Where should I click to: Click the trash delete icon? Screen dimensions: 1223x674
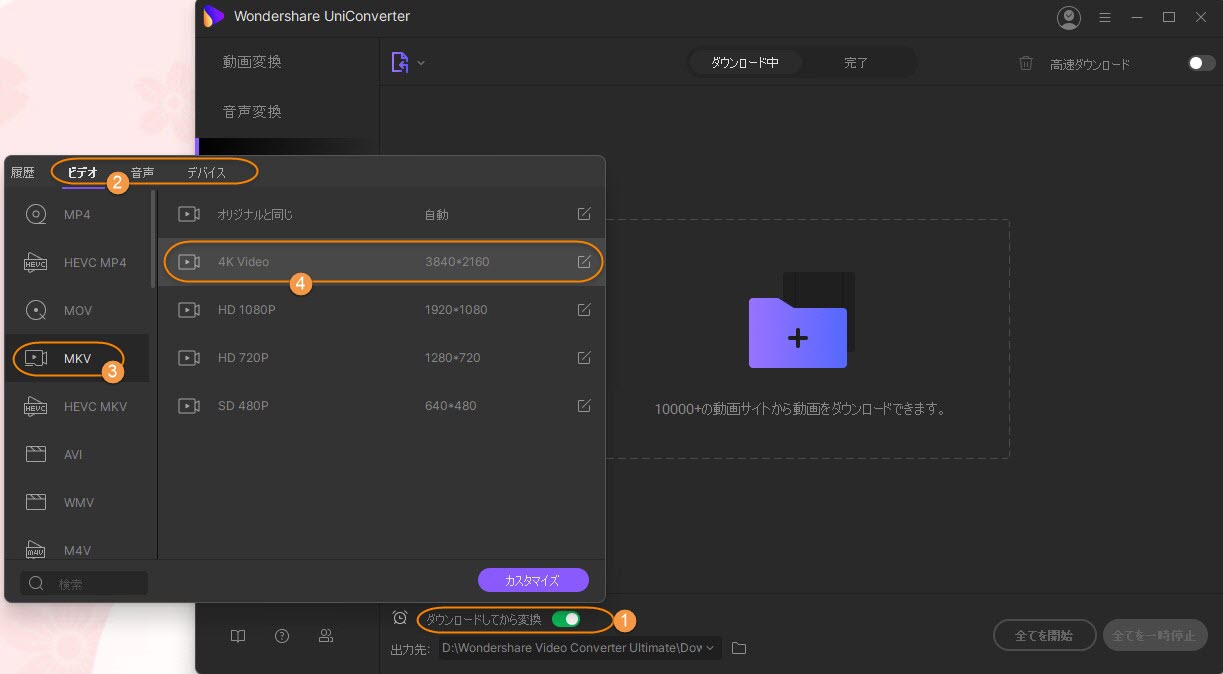click(x=1026, y=63)
